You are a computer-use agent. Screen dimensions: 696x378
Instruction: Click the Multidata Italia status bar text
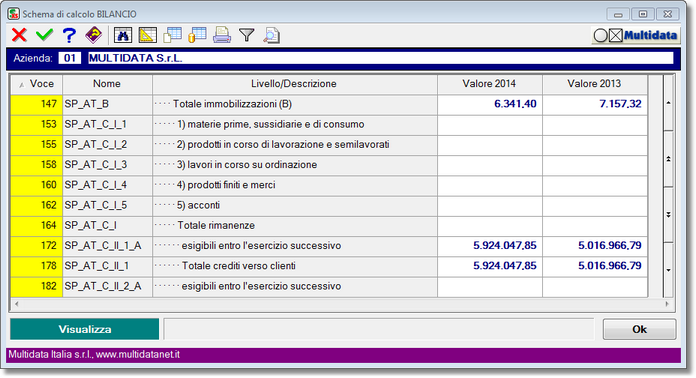94,355
